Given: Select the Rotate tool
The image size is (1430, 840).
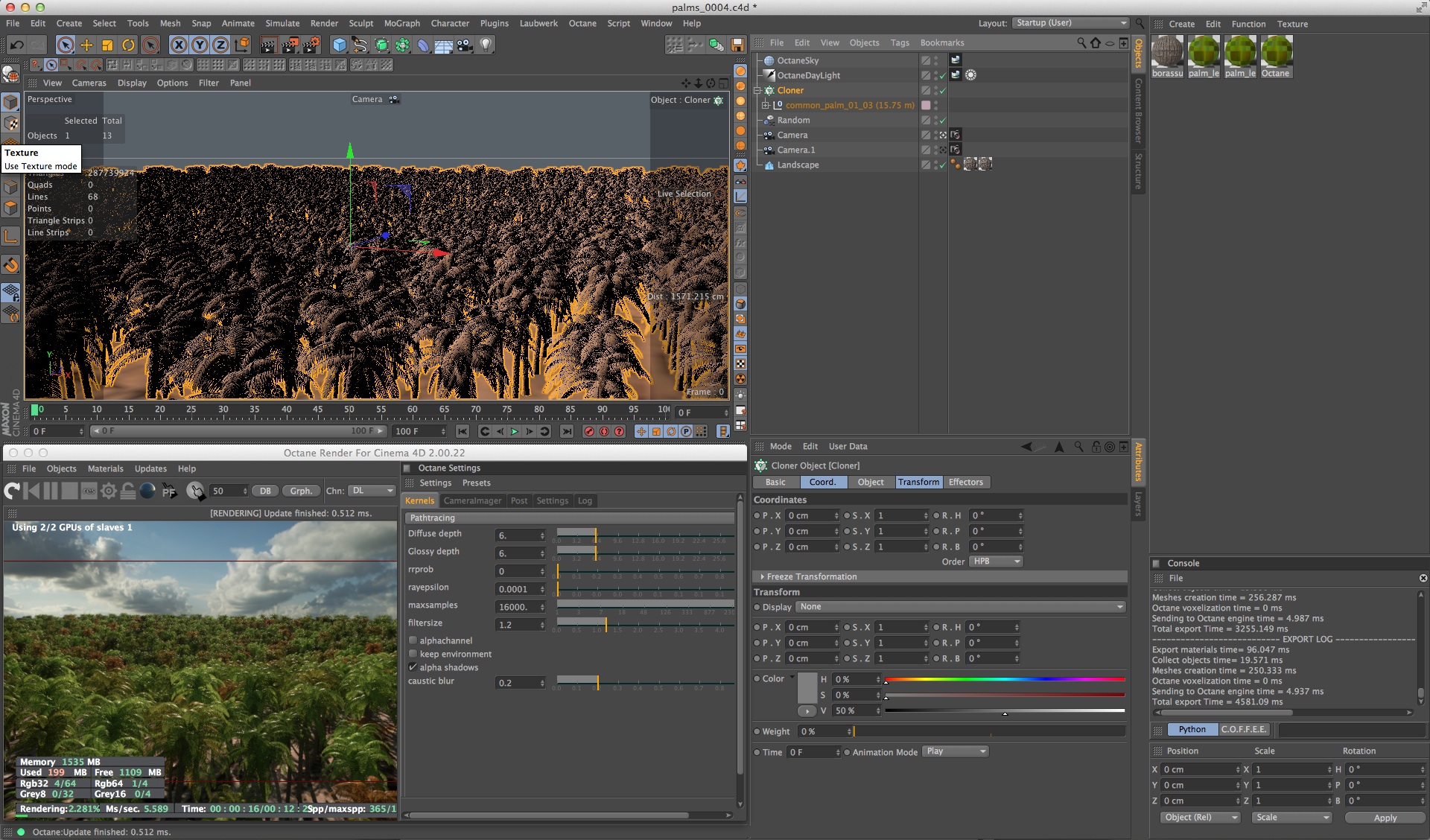Looking at the screenshot, I should [x=128, y=45].
